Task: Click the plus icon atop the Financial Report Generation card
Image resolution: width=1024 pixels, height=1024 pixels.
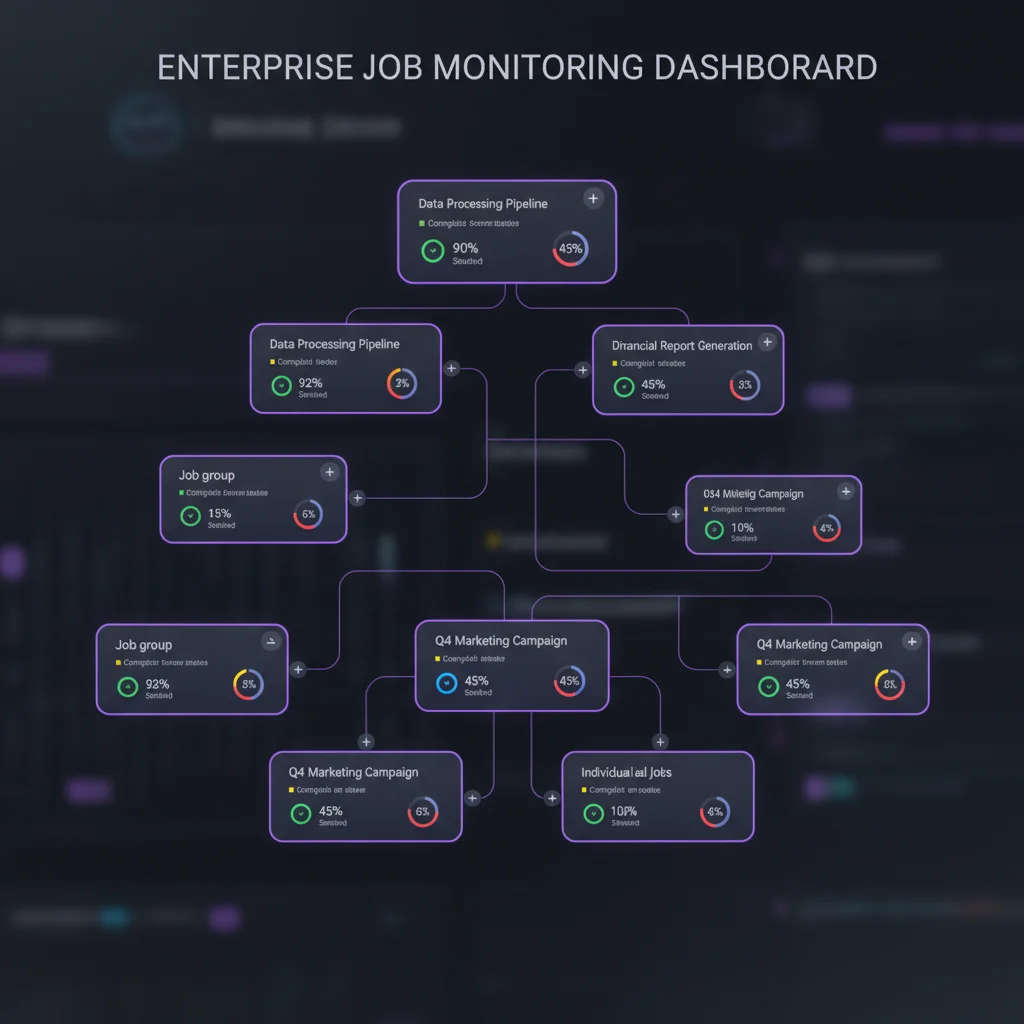Action: (767, 341)
